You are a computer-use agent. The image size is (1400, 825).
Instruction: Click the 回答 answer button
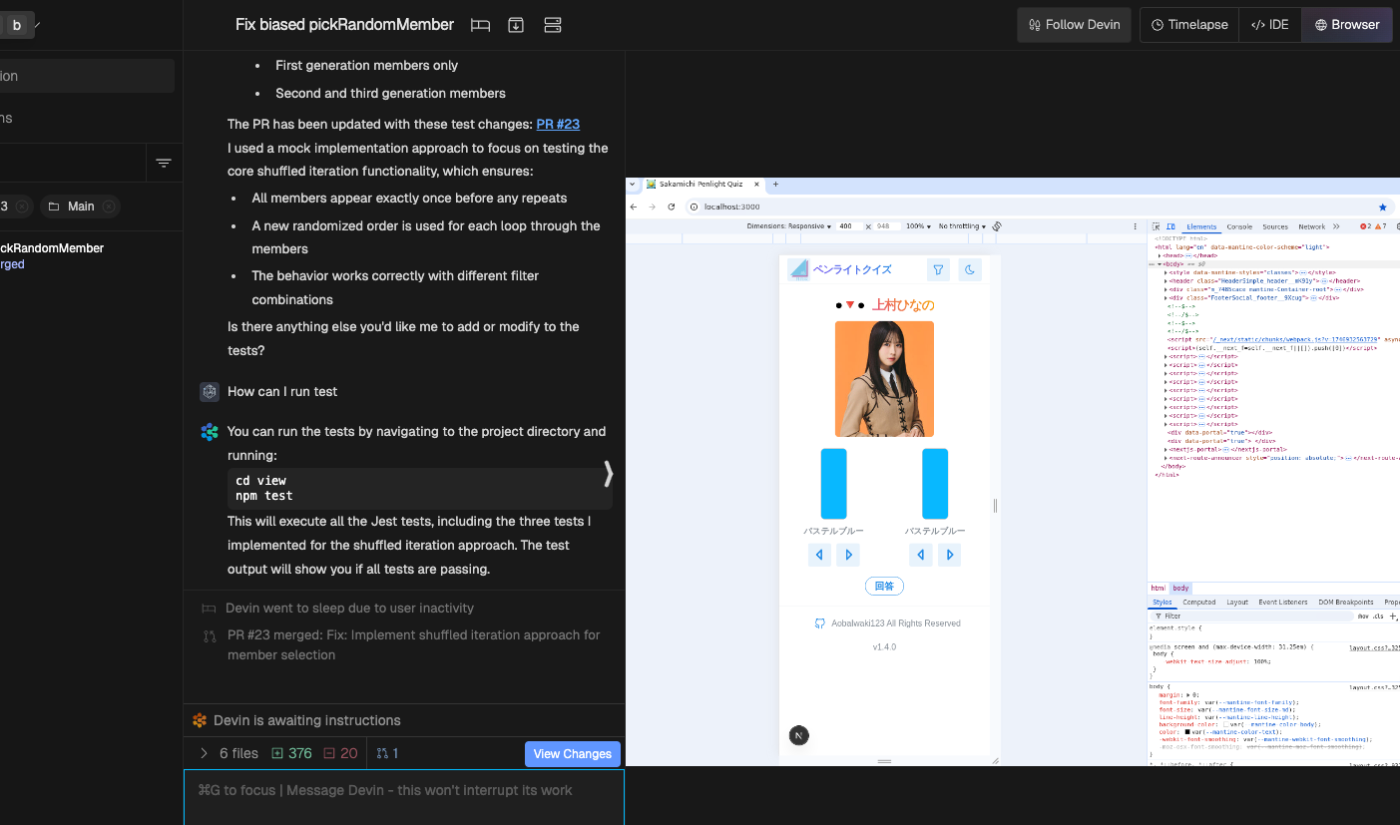(x=884, y=586)
